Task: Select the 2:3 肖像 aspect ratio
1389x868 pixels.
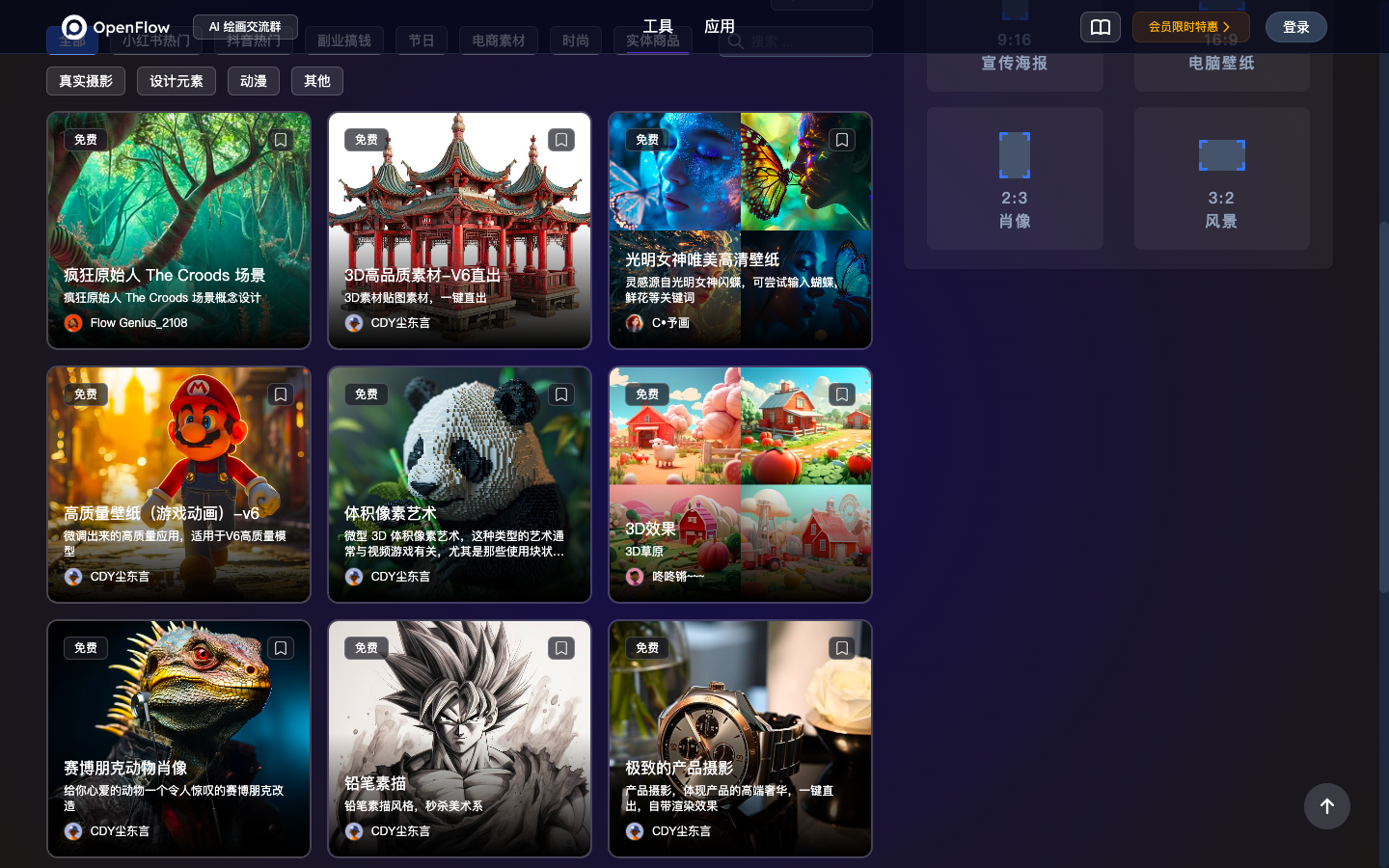Action: click(x=1015, y=178)
